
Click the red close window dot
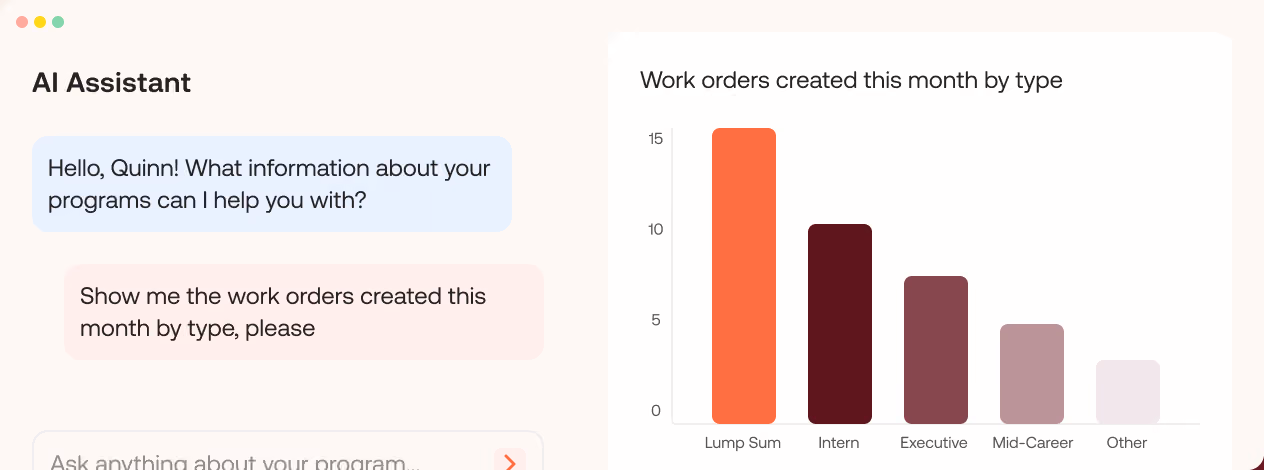[22, 22]
